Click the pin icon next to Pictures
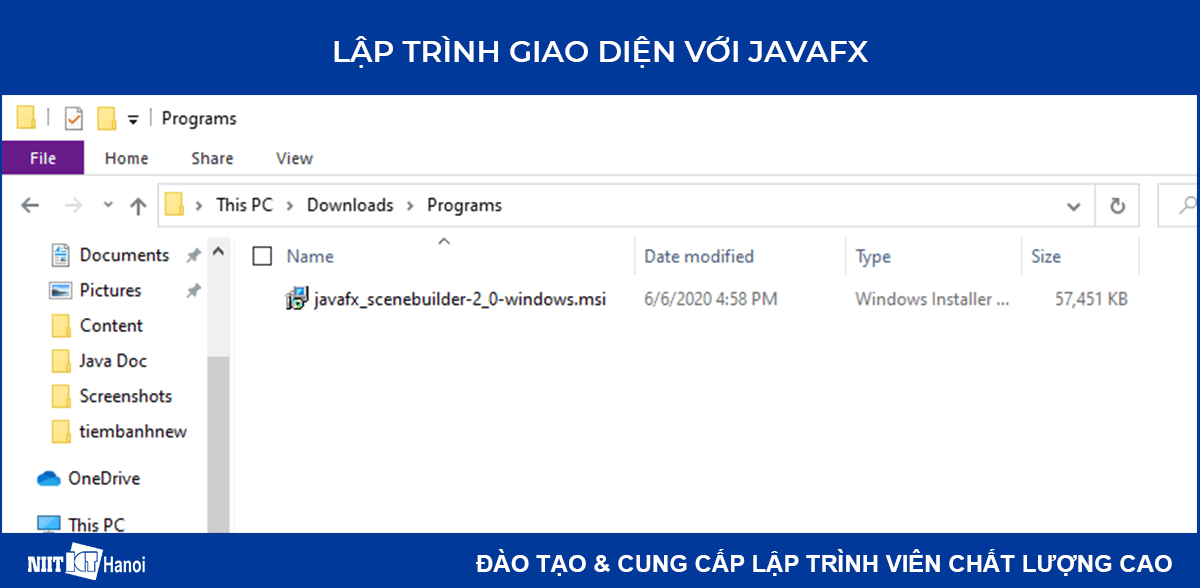1200x588 pixels. pos(193,291)
